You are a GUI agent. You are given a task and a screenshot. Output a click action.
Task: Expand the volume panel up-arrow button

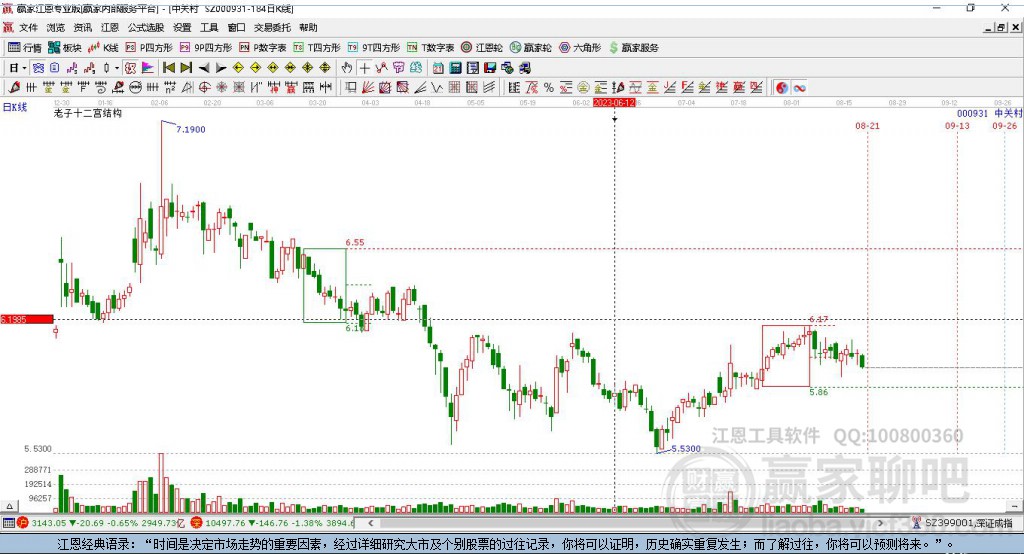9,506
